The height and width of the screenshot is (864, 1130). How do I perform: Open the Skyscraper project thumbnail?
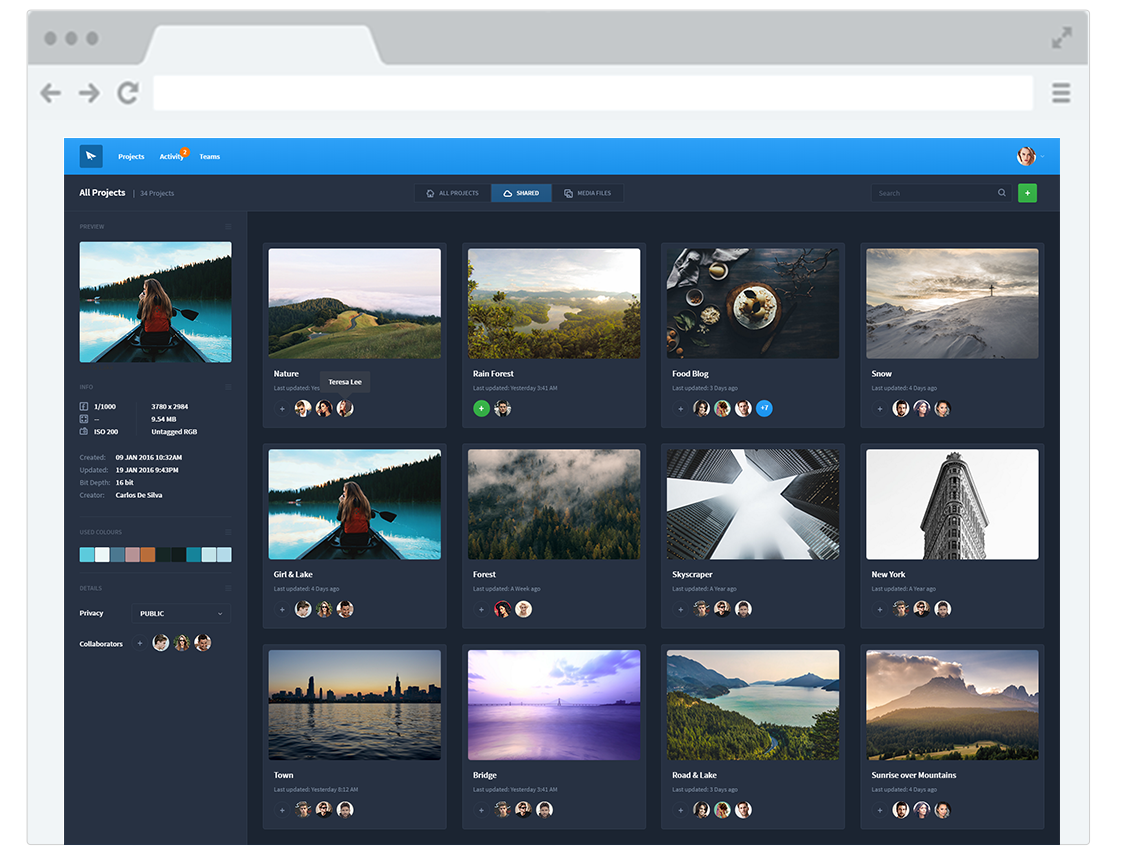coord(753,504)
